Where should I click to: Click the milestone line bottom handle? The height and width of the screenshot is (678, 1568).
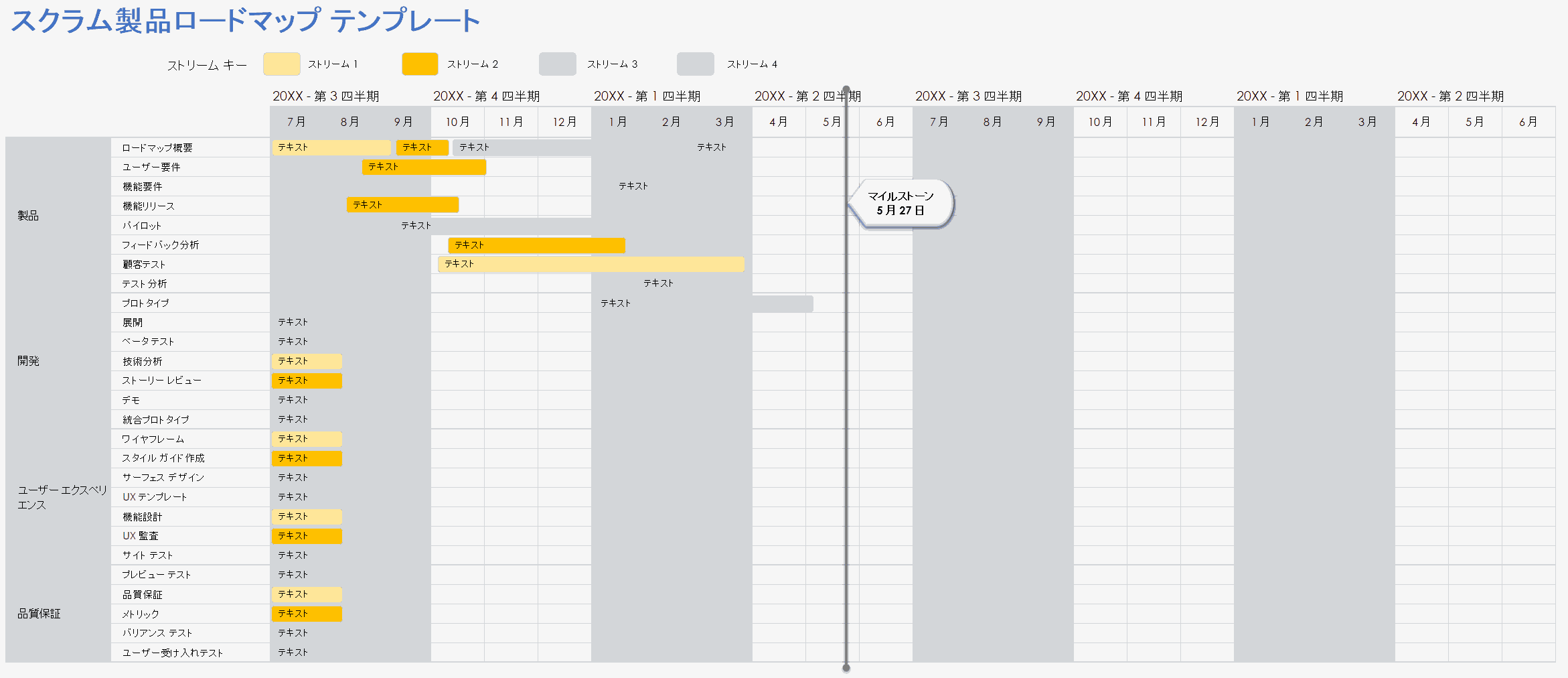click(x=846, y=668)
